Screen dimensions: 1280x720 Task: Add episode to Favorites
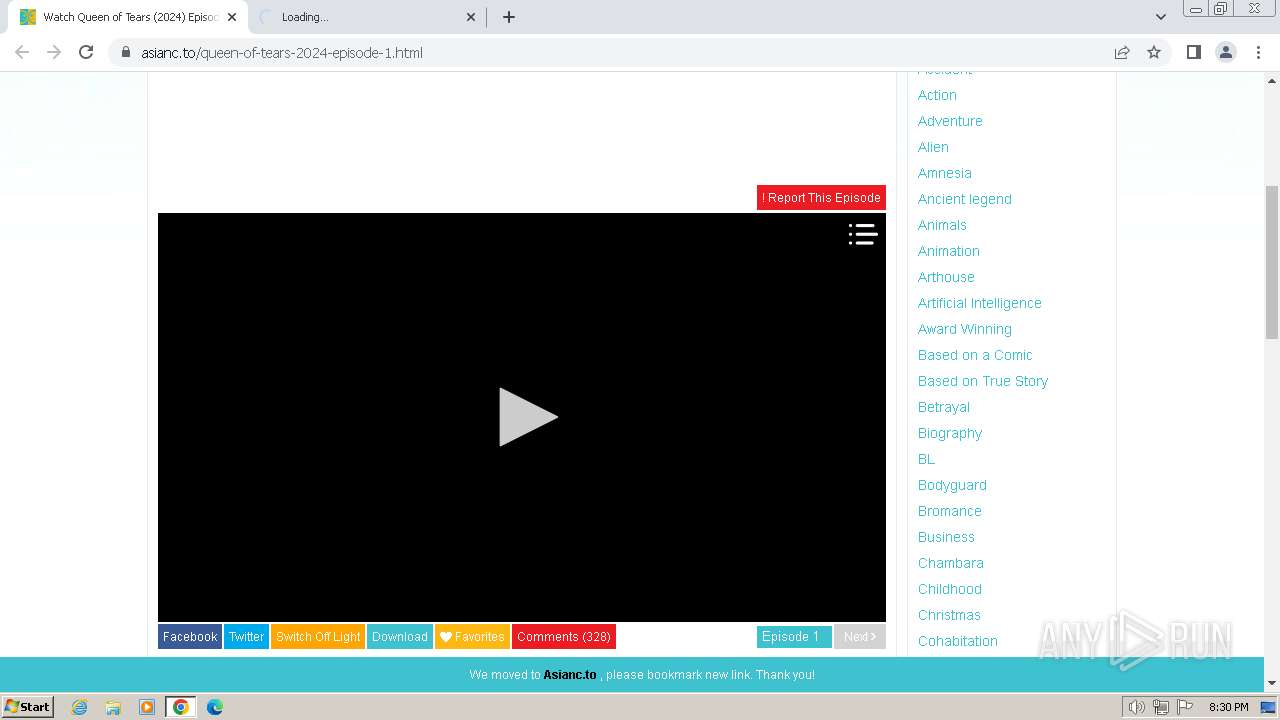[x=472, y=637]
